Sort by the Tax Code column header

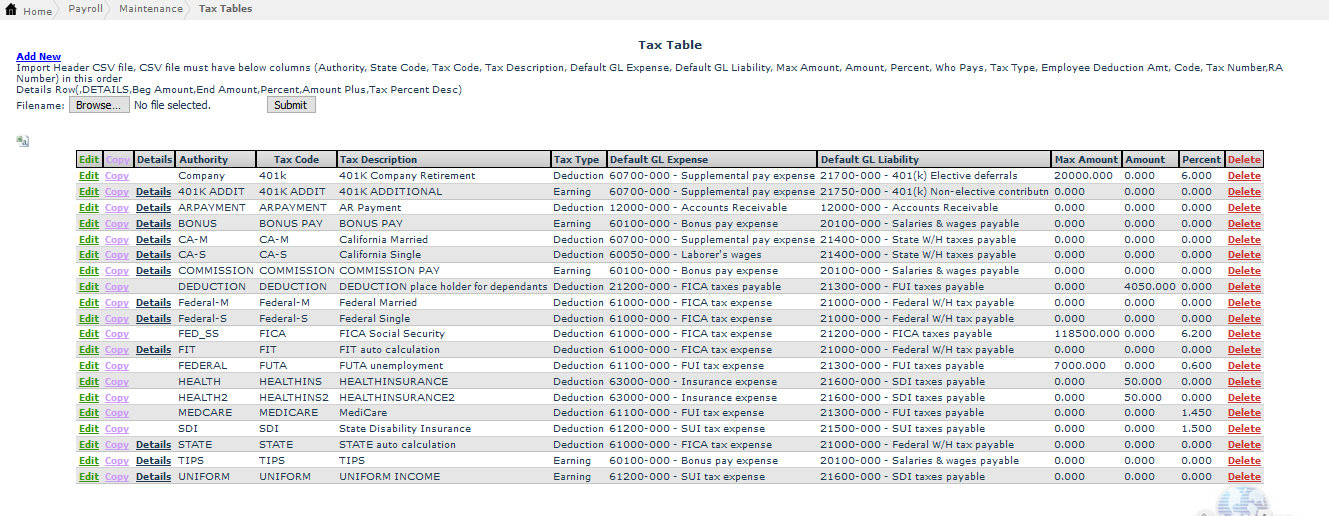coord(296,160)
